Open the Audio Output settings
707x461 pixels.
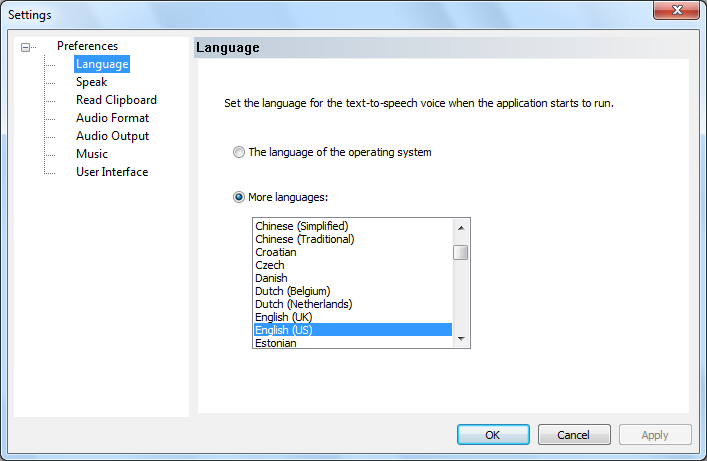tap(112, 136)
